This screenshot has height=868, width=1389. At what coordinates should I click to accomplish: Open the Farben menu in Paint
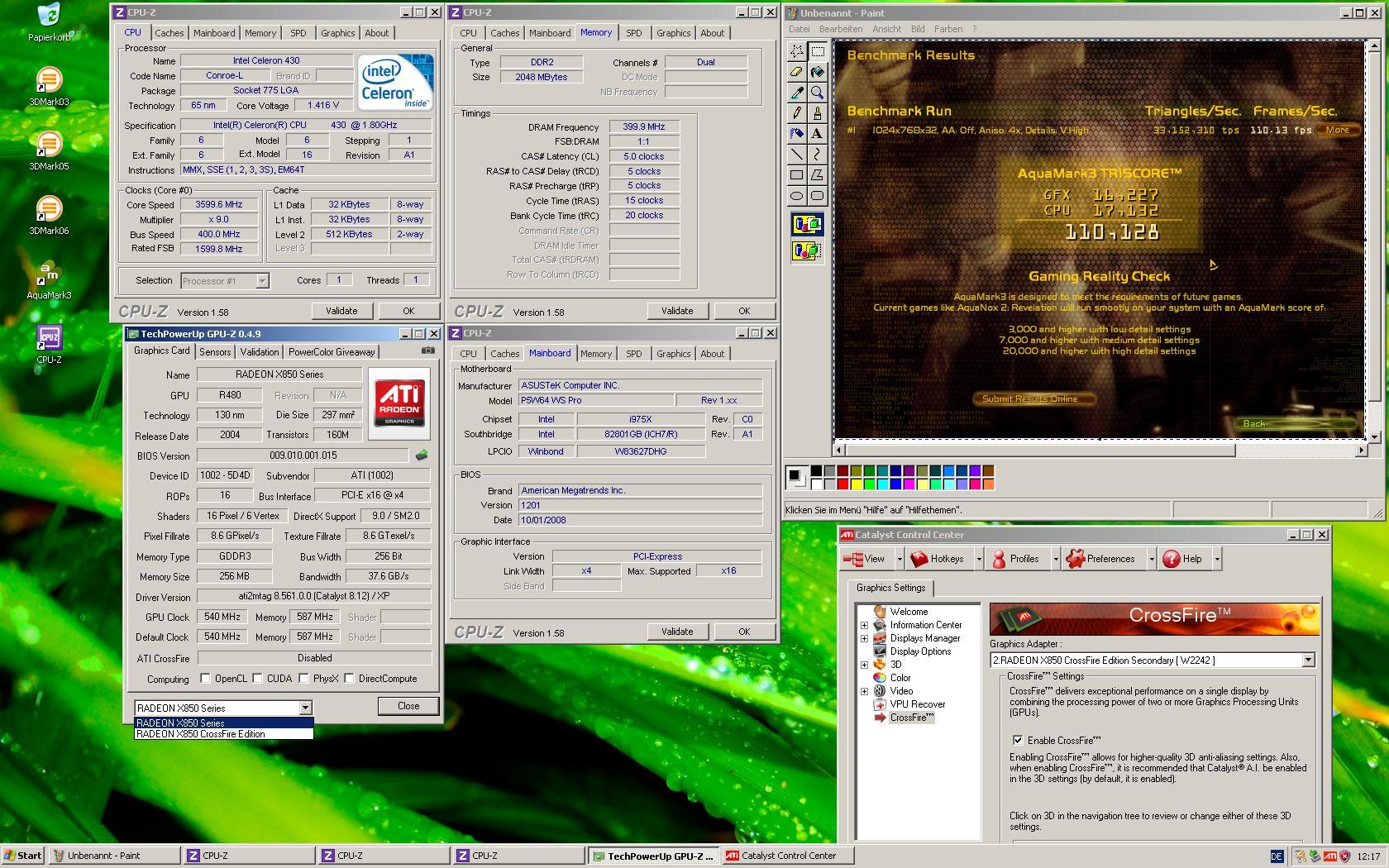coord(947,29)
